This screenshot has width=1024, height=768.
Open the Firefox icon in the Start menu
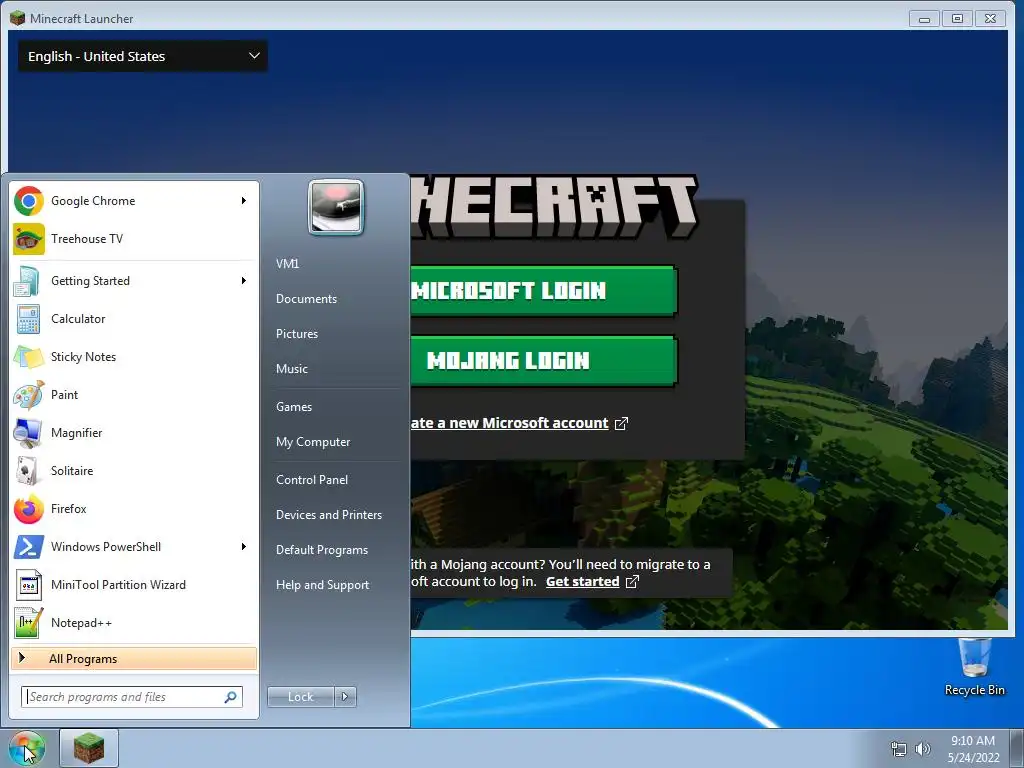(x=29, y=509)
